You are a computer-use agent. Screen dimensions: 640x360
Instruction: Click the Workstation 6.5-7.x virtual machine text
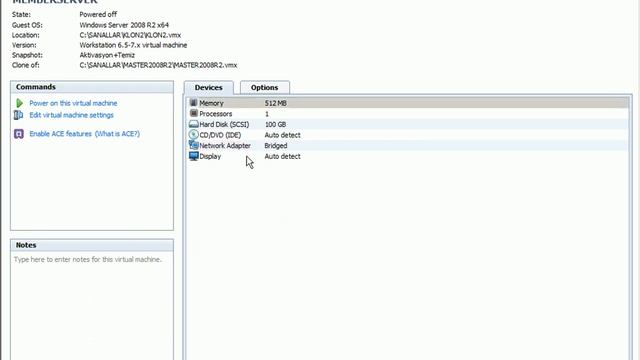(133, 45)
